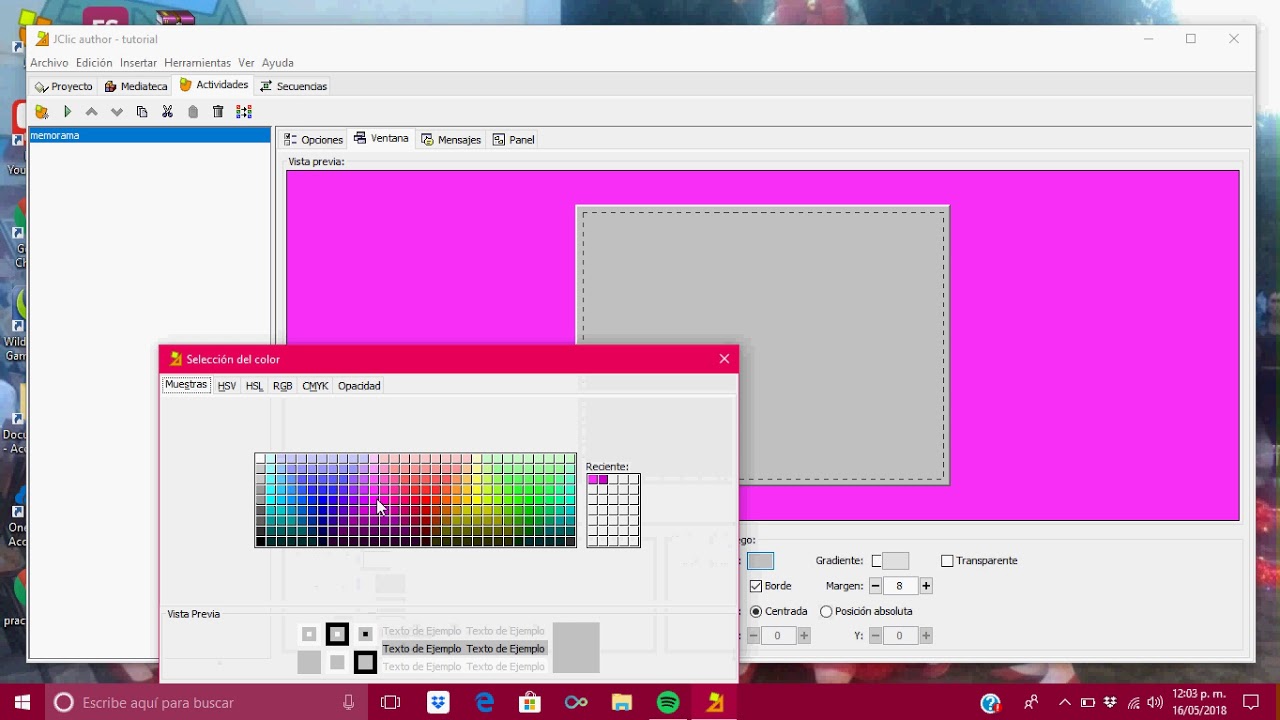The image size is (1280, 720).
Task: Open the Panel tab
Action: coord(514,140)
